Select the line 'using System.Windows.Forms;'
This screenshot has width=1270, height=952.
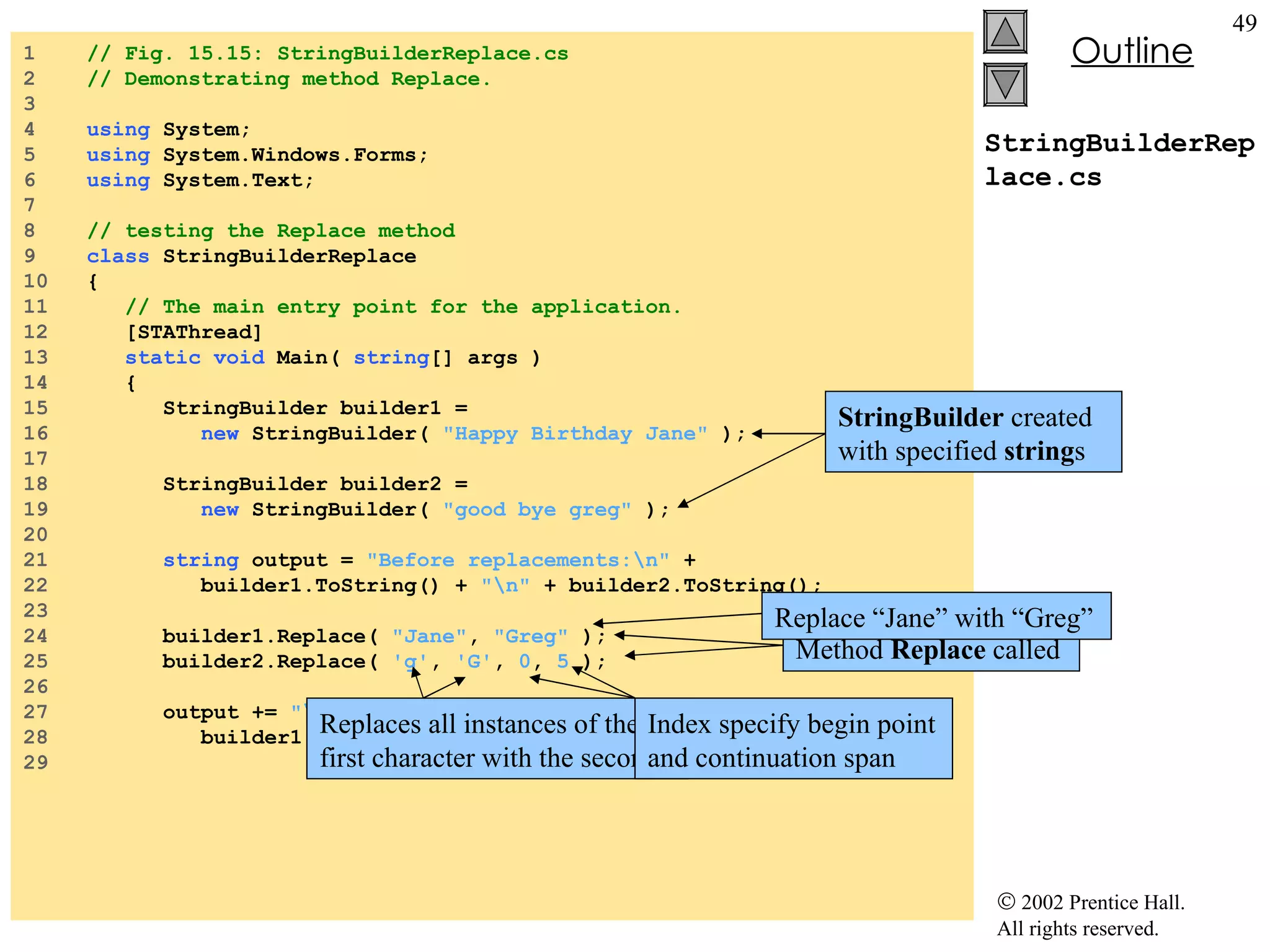point(257,155)
